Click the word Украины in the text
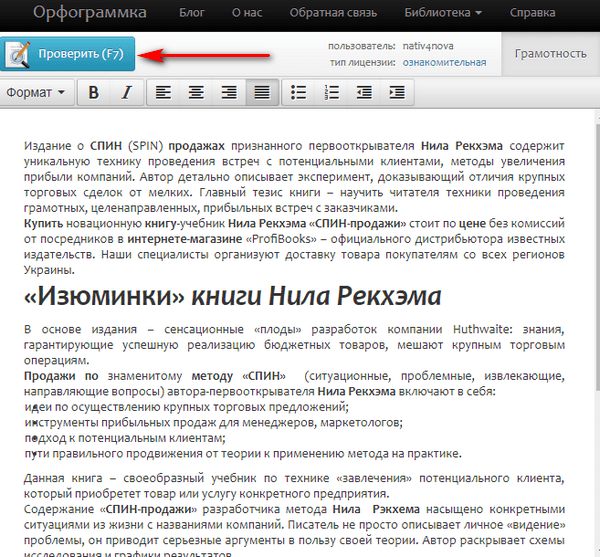The image size is (600, 557). 49,270
